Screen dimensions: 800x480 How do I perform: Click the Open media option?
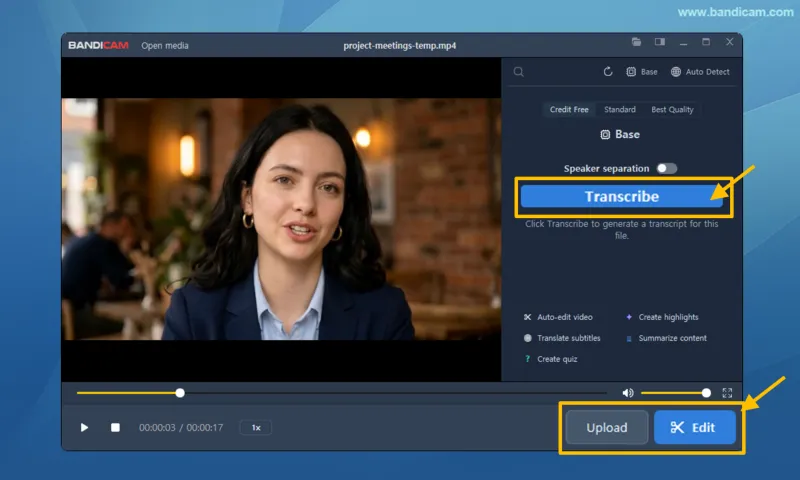point(165,45)
